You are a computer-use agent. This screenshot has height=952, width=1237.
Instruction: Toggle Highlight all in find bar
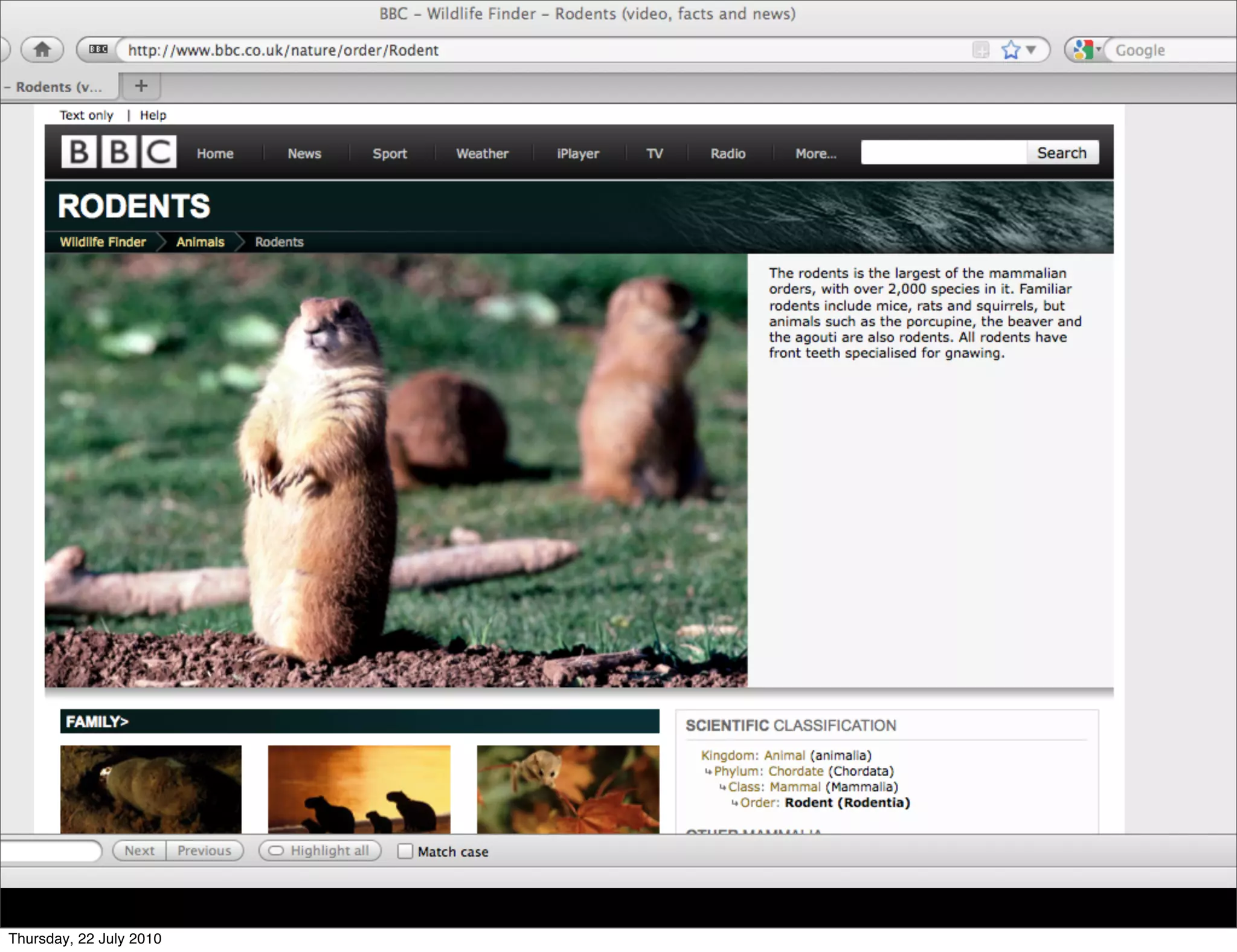(x=320, y=851)
